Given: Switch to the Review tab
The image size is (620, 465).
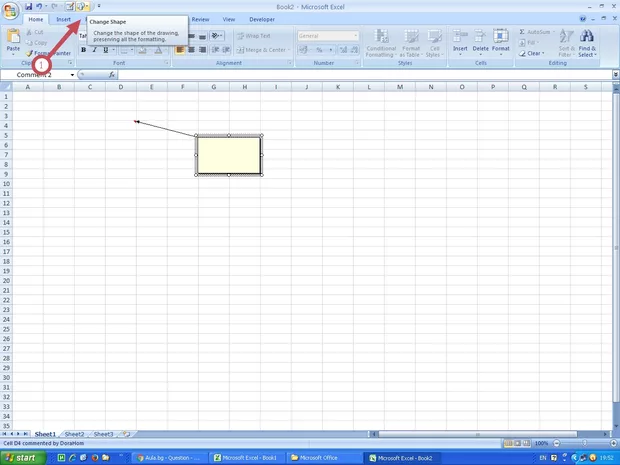Looking at the screenshot, I should click(200, 19).
